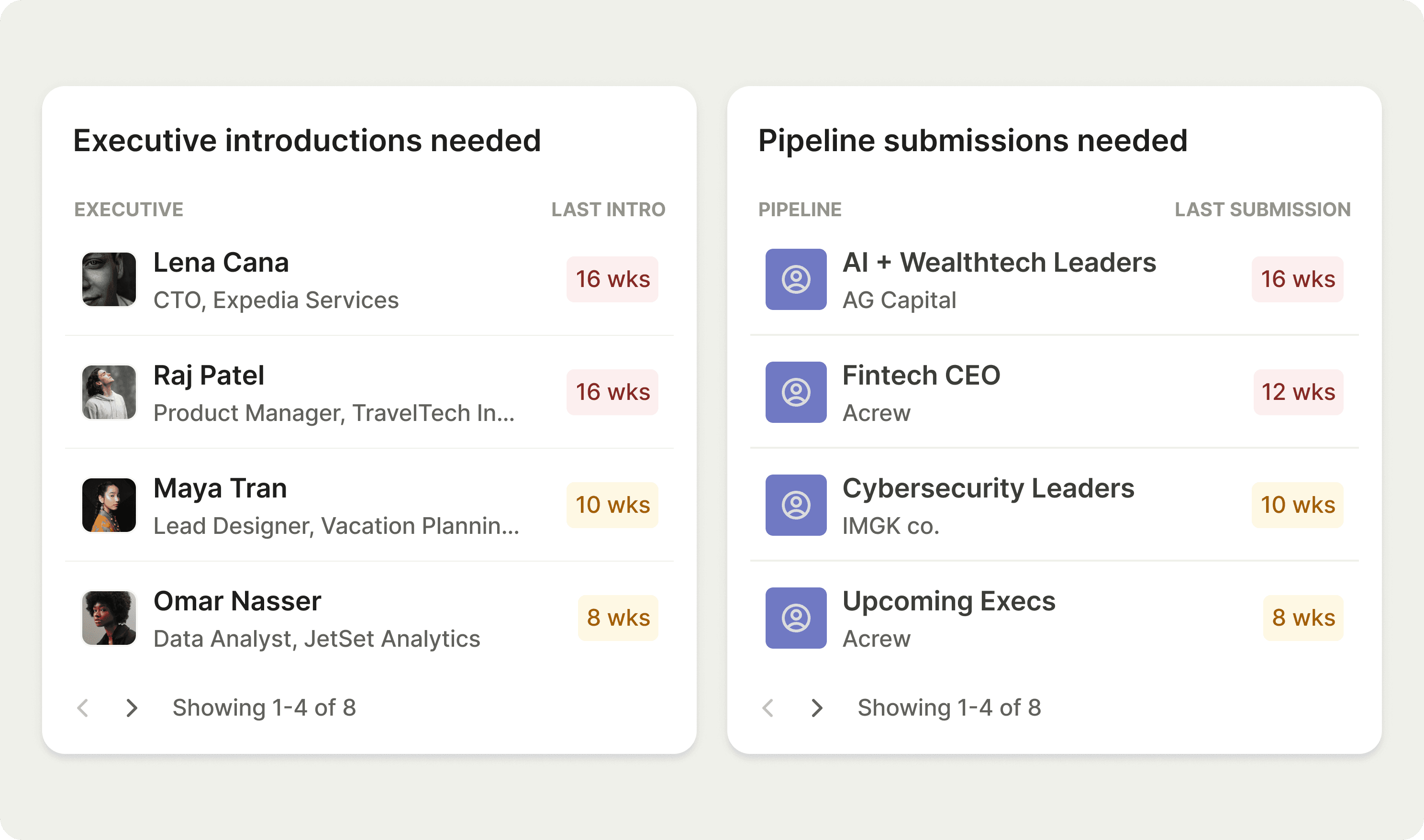Screen dimensions: 1424x840
Task: Show previous page of pipelines
Action: tap(768, 707)
